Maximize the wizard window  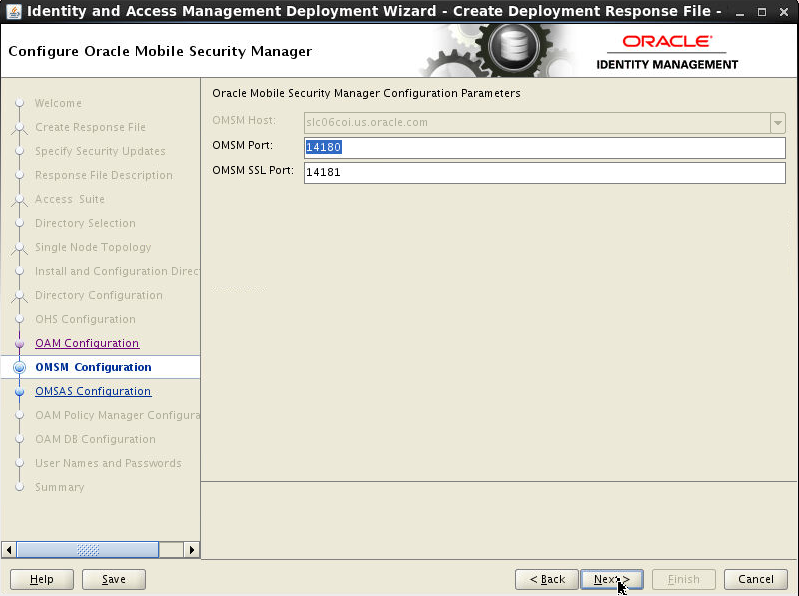coord(762,12)
